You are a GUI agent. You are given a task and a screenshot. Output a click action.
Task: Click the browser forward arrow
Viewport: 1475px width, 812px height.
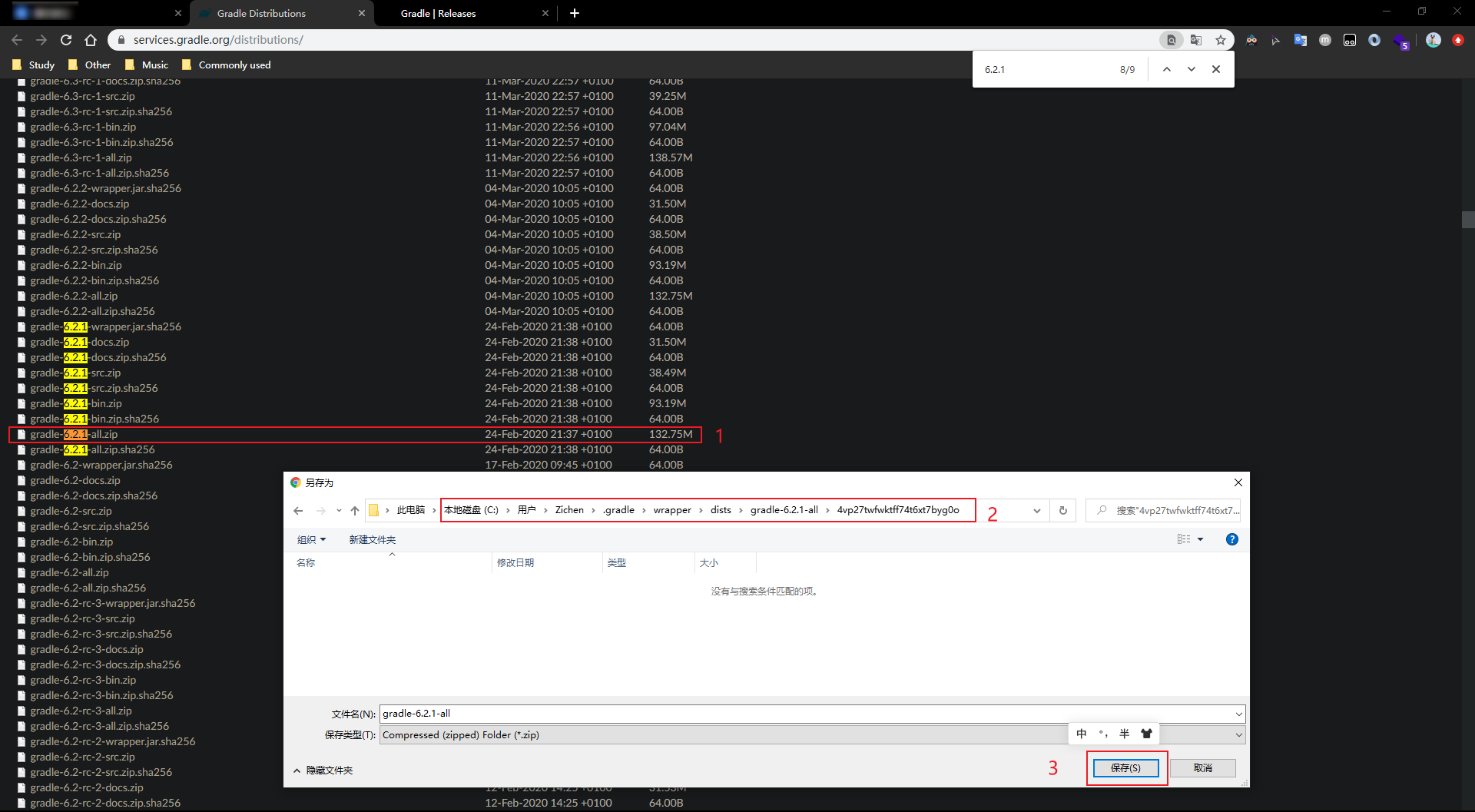tap(41, 40)
